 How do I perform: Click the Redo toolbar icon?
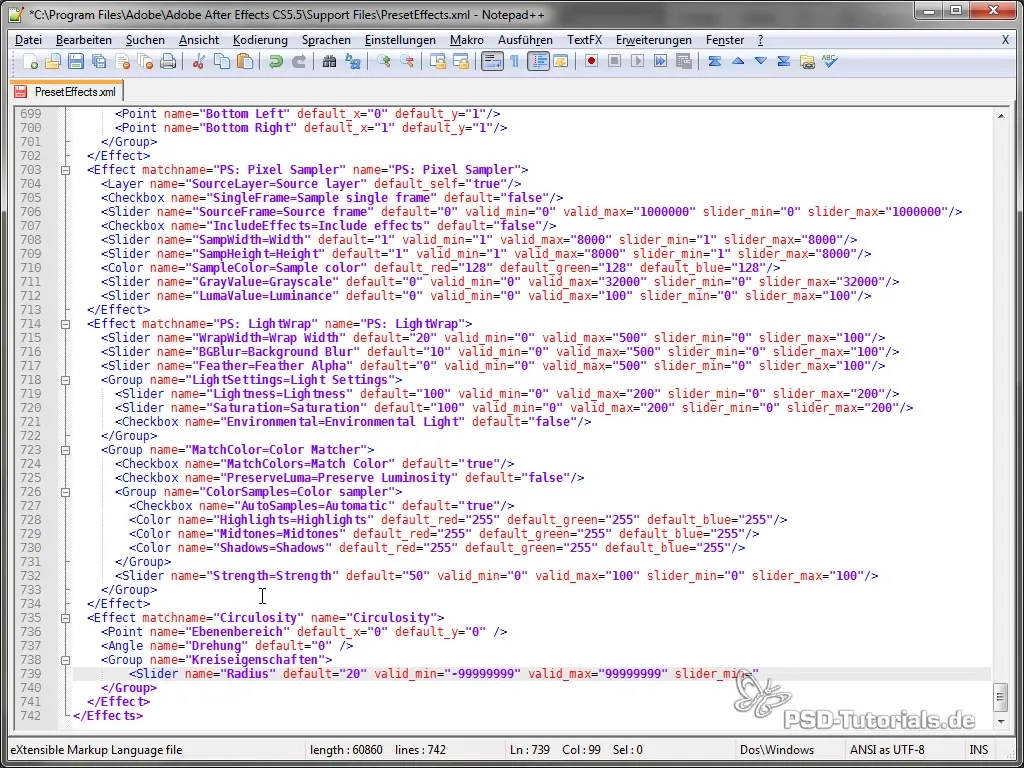tap(298, 62)
